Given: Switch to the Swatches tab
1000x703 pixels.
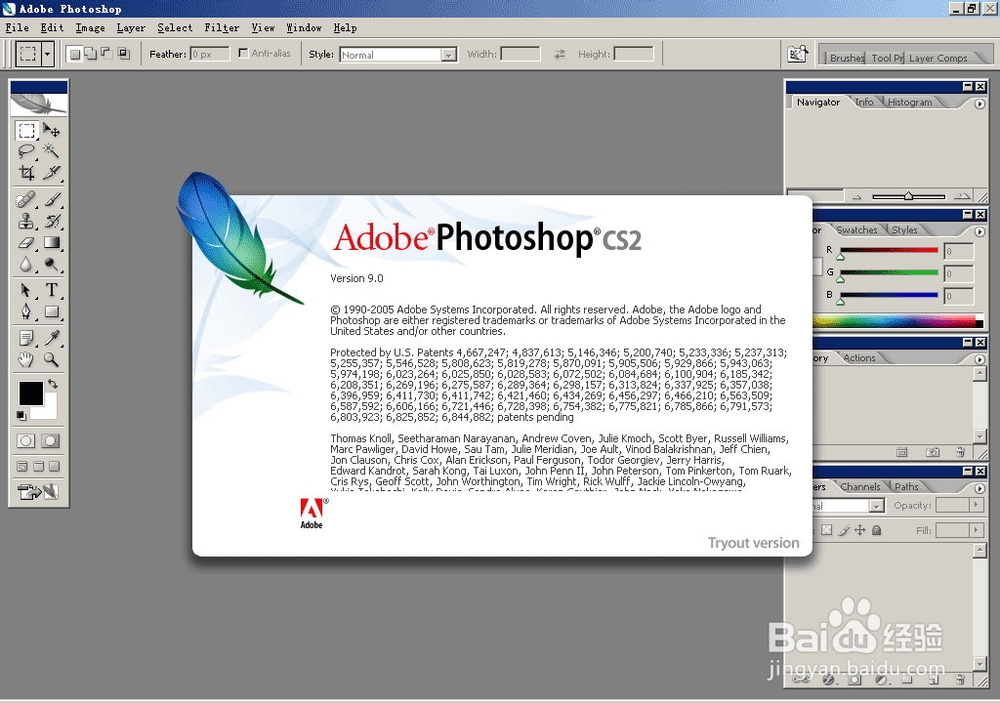Looking at the screenshot, I should (857, 230).
